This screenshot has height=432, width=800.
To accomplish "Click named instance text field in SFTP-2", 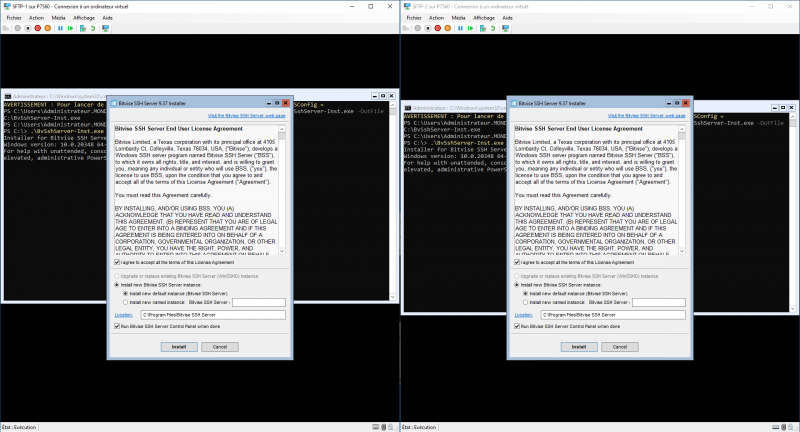I will coord(659,302).
